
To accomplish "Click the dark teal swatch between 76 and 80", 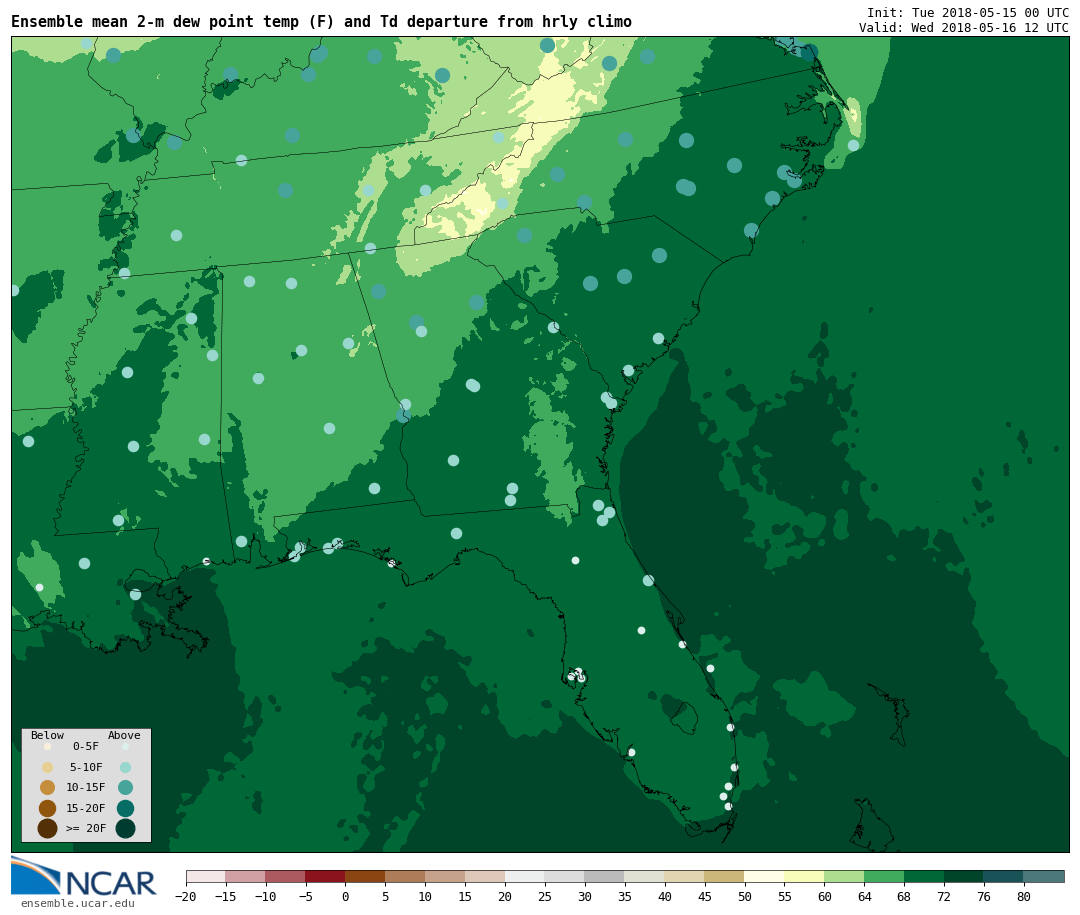I will click(1004, 877).
